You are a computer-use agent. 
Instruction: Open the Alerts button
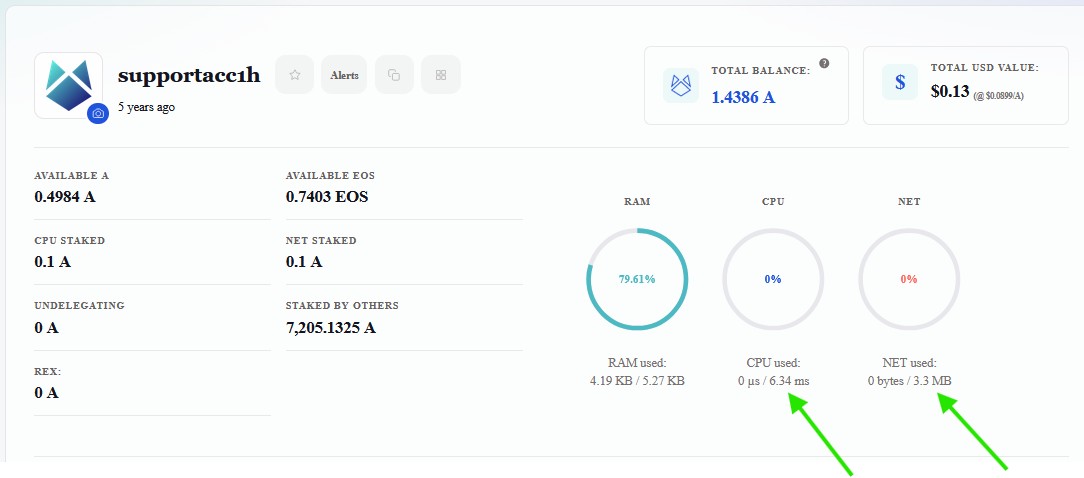pos(344,75)
